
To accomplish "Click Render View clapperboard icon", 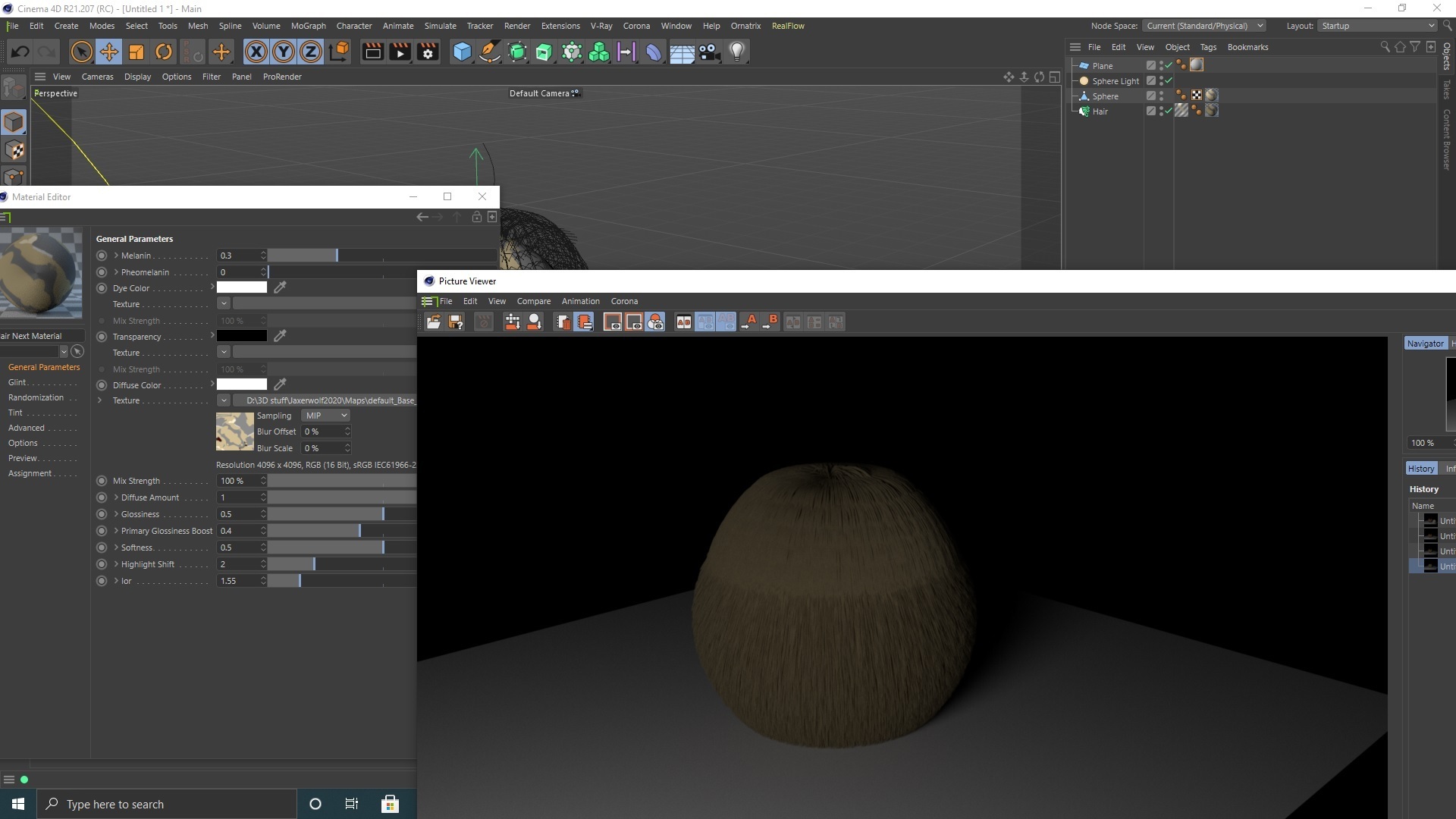I will coord(372,52).
